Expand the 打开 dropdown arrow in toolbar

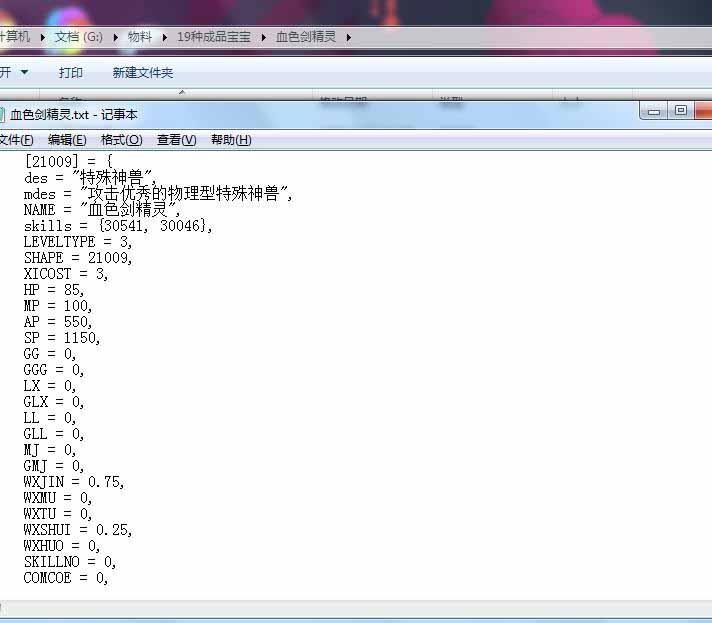(24, 73)
